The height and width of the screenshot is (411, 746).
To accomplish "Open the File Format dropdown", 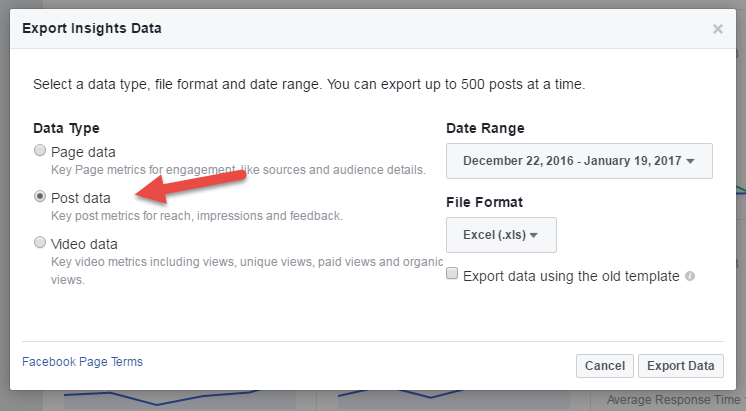I will [501, 235].
